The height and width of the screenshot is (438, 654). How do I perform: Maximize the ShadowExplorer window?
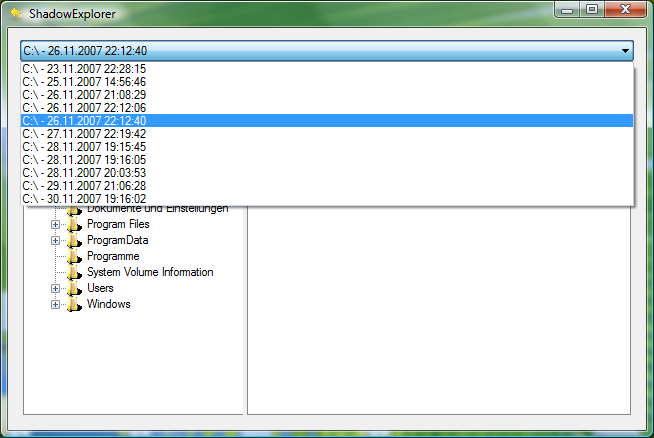(x=592, y=10)
